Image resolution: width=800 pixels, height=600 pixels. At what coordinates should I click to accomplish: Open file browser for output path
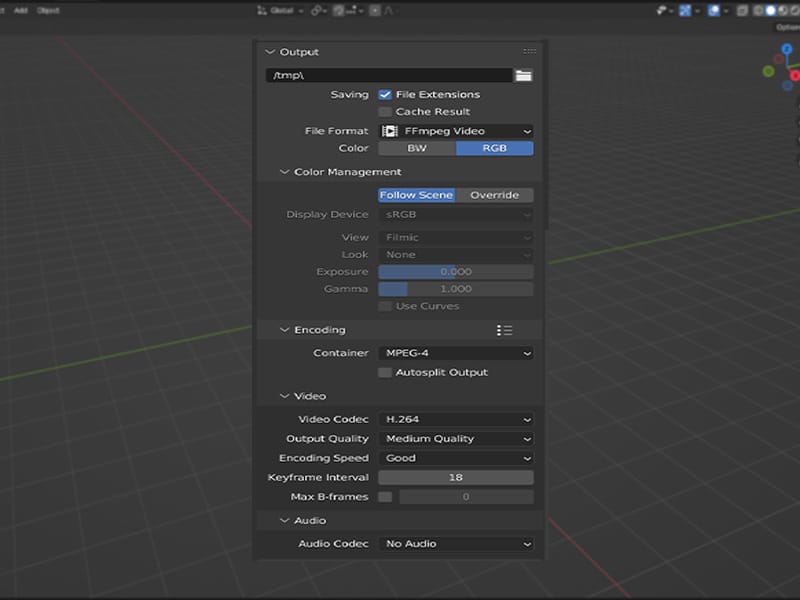tap(525, 73)
